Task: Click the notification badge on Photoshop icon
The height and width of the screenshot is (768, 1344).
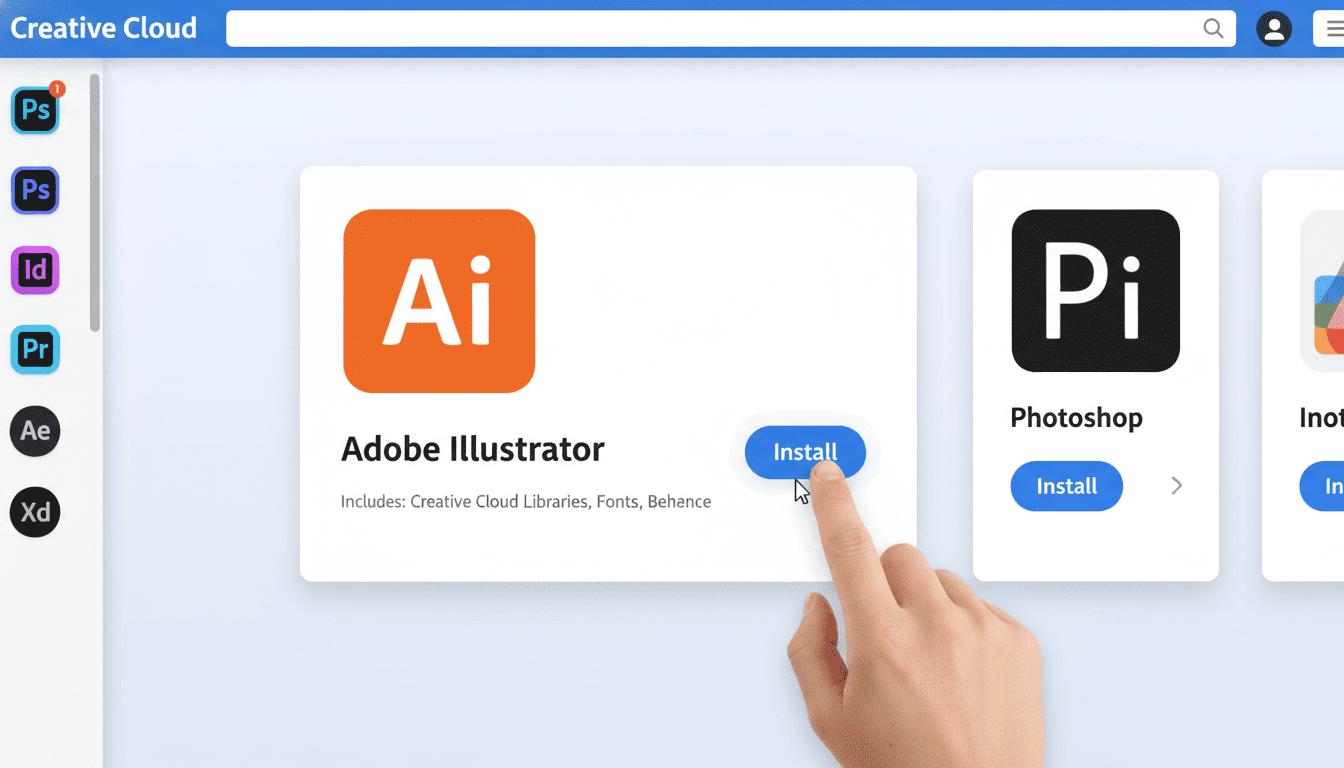Action: tap(58, 88)
